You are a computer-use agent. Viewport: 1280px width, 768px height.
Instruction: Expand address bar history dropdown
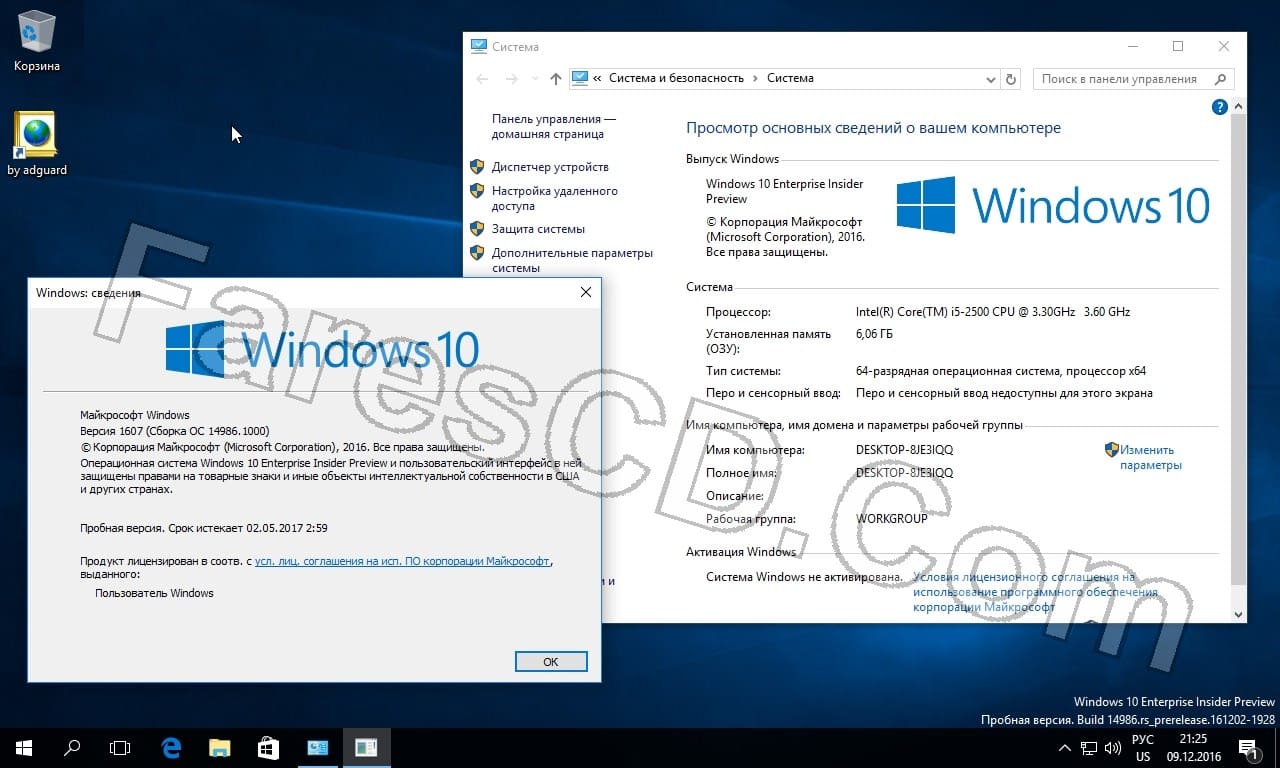pos(990,79)
